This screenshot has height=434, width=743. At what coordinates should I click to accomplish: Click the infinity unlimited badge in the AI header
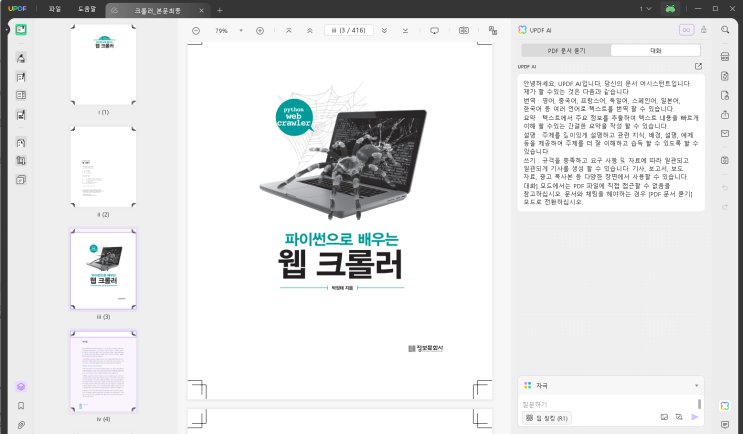coord(687,30)
